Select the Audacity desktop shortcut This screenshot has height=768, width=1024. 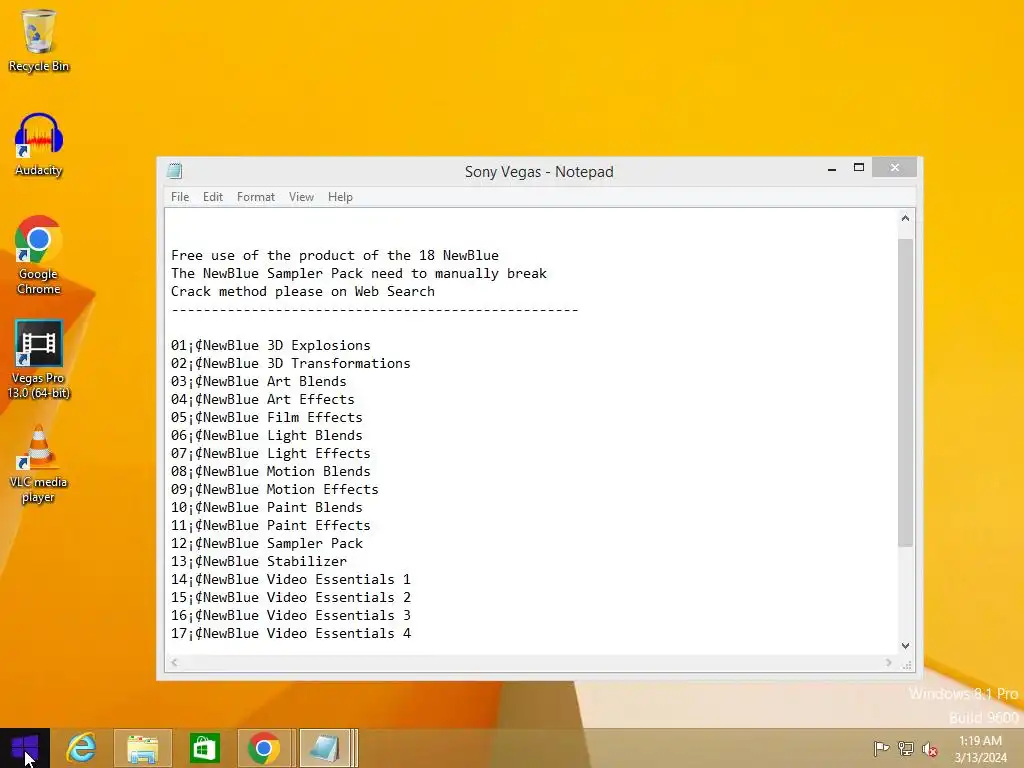(x=39, y=145)
